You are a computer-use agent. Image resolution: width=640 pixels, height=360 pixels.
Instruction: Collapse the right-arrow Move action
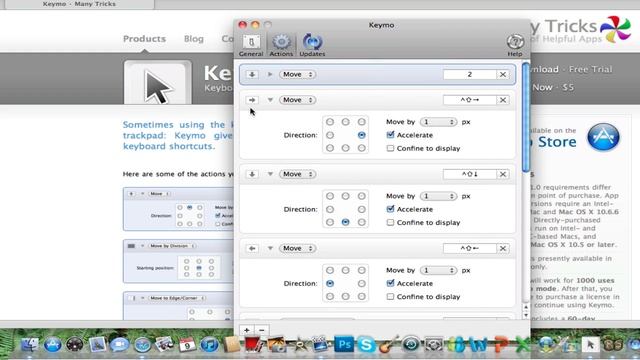coord(270,100)
